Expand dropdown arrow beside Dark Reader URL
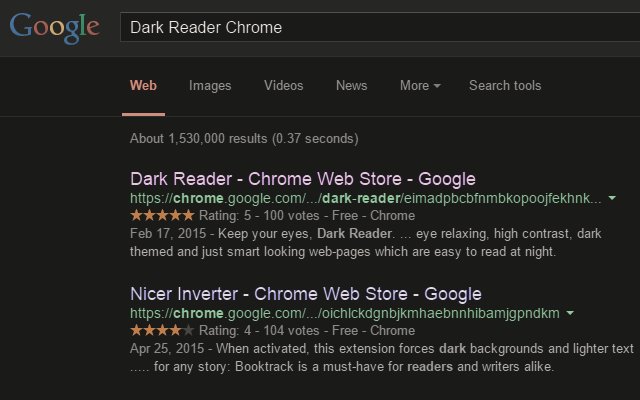640x400 pixels. (x=612, y=198)
